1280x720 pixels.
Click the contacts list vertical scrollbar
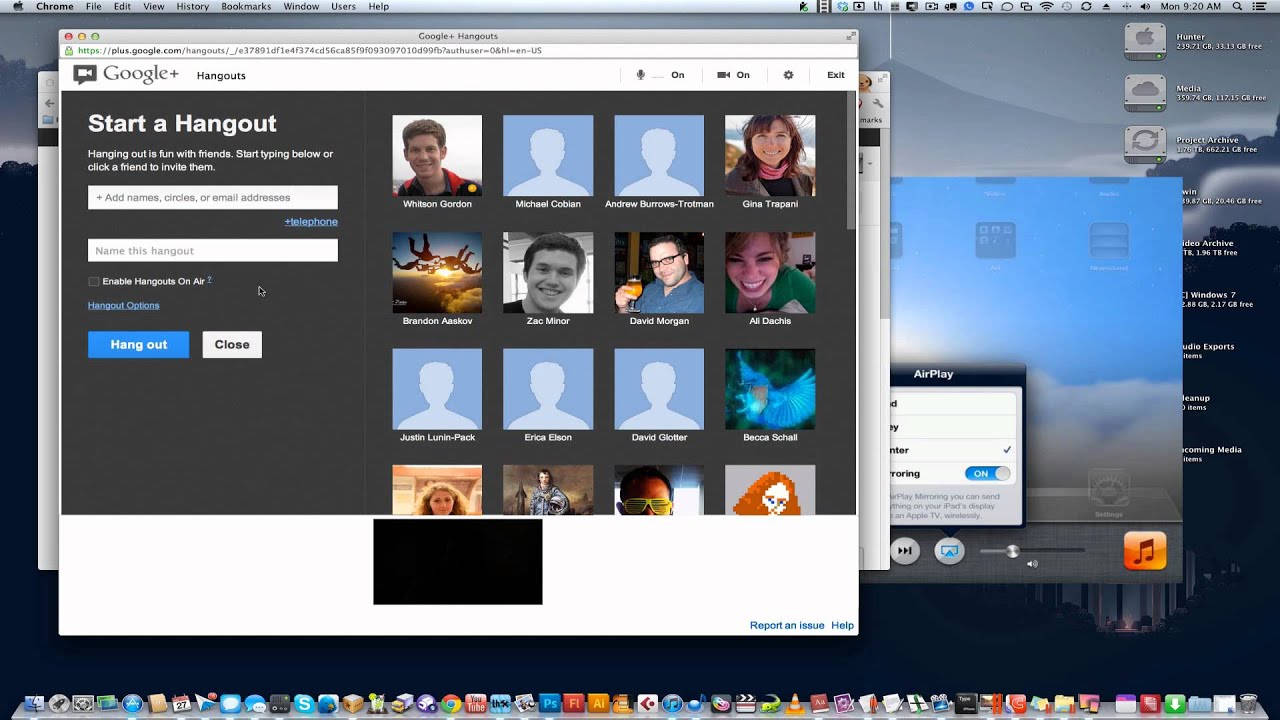point(851,160)
